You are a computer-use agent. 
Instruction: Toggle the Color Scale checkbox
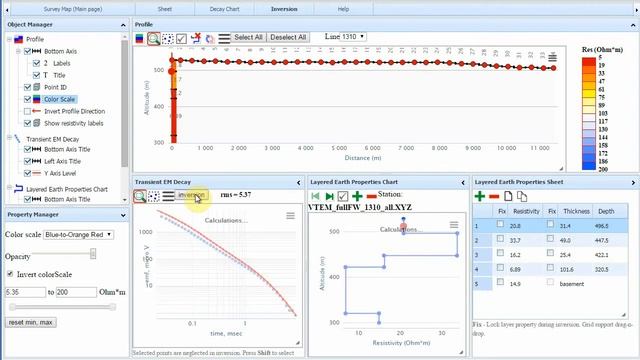[27, 99]
